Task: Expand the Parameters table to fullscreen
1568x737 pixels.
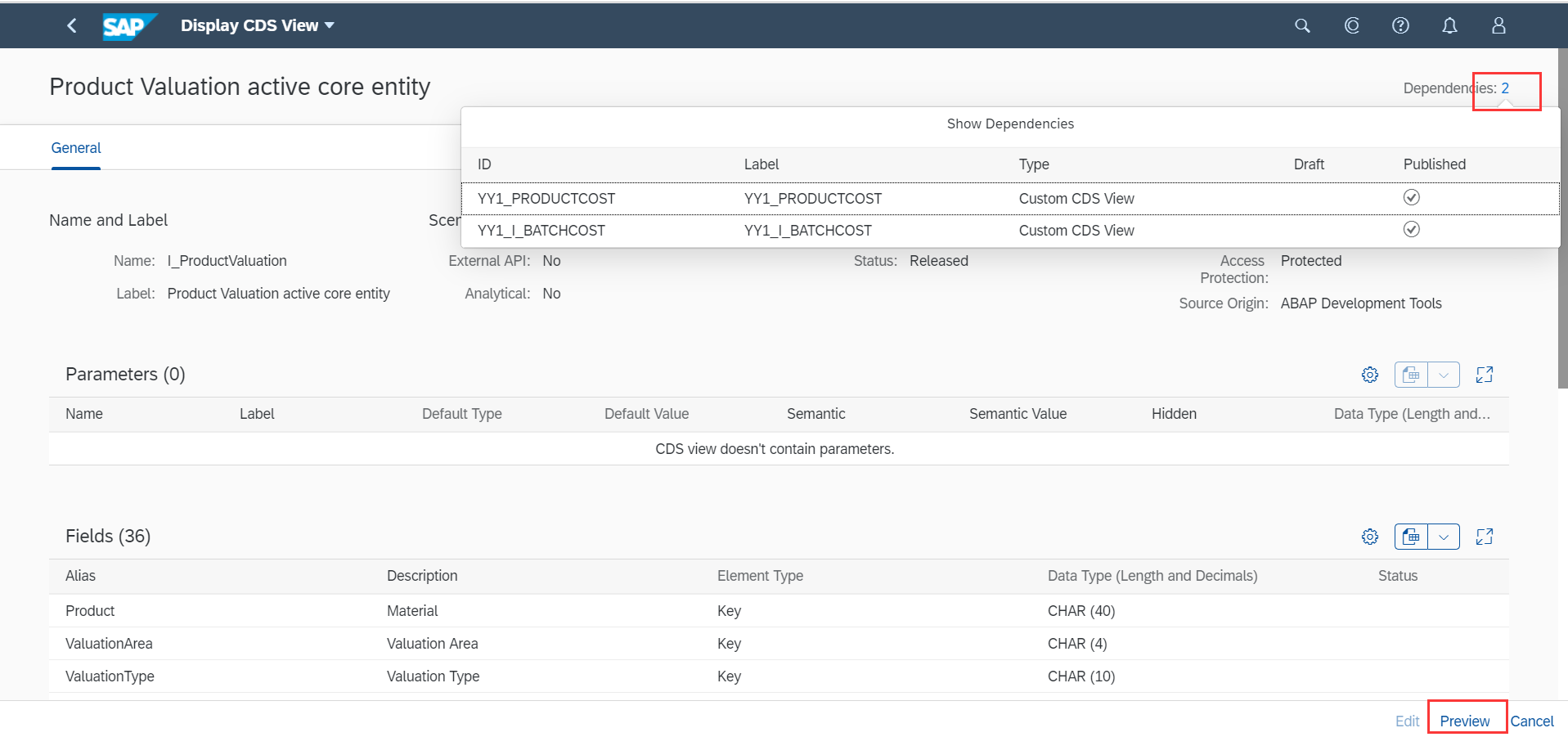Action: coord(1485,375)
